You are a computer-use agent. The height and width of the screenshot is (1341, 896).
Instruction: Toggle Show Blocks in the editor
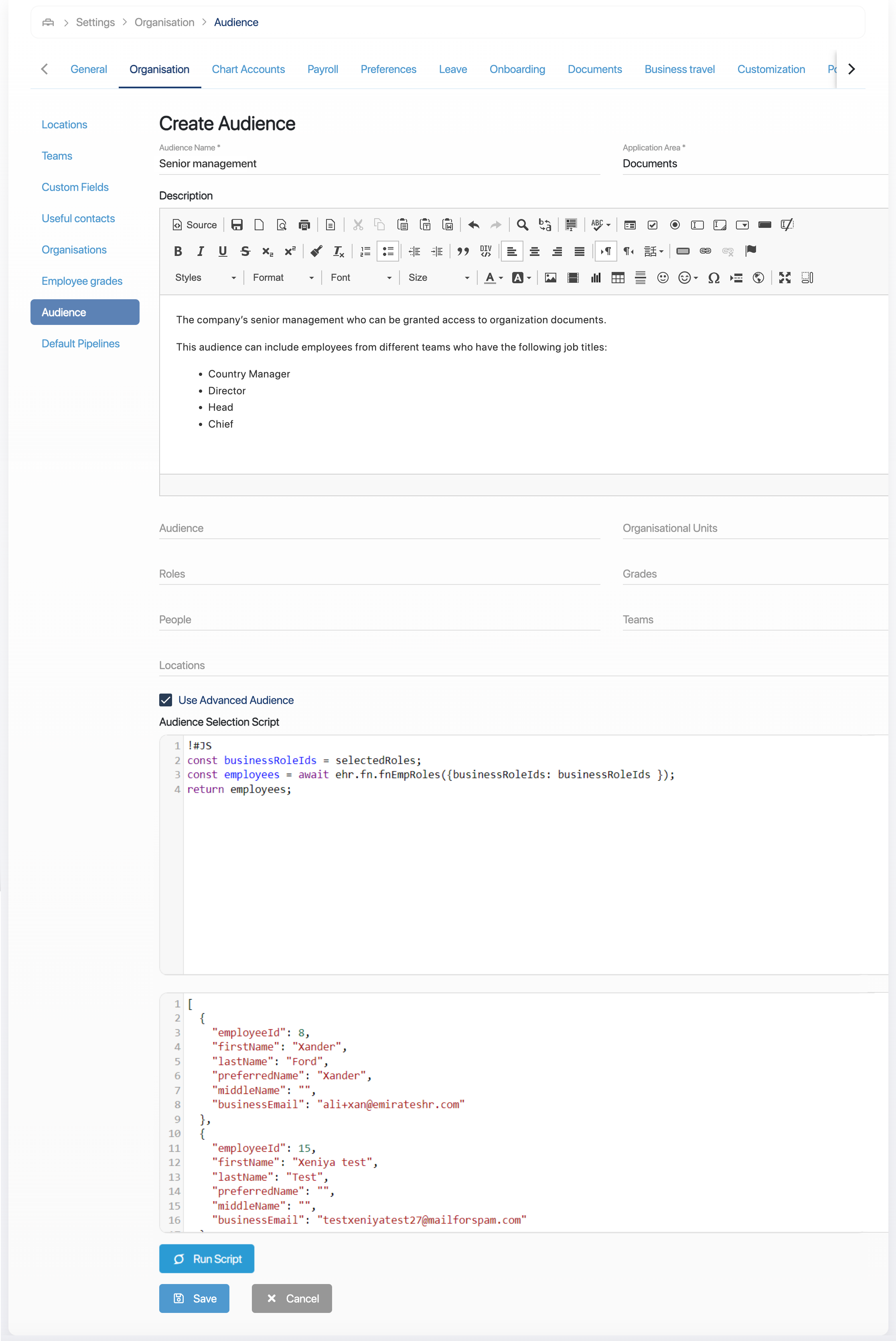[807, 277]
